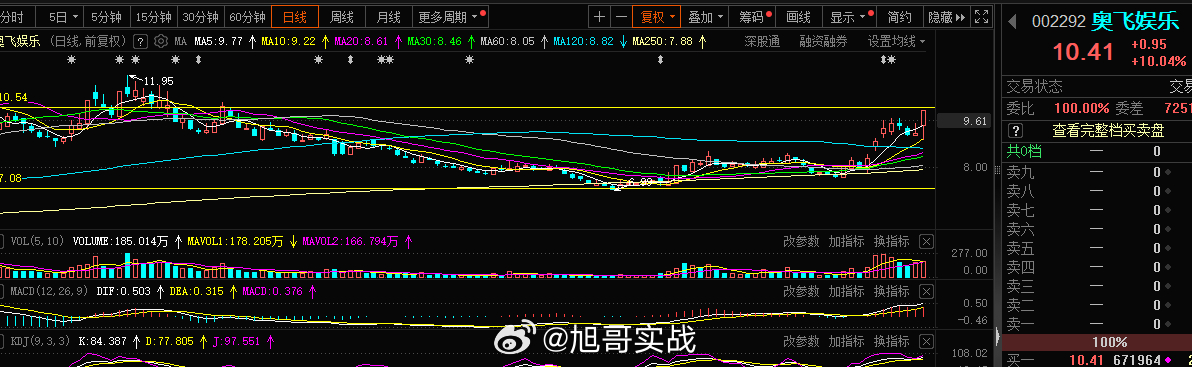Screen dimensions: 1192x367
Task: Click 加指标 in MACD panel
Action: coord(846,291)
